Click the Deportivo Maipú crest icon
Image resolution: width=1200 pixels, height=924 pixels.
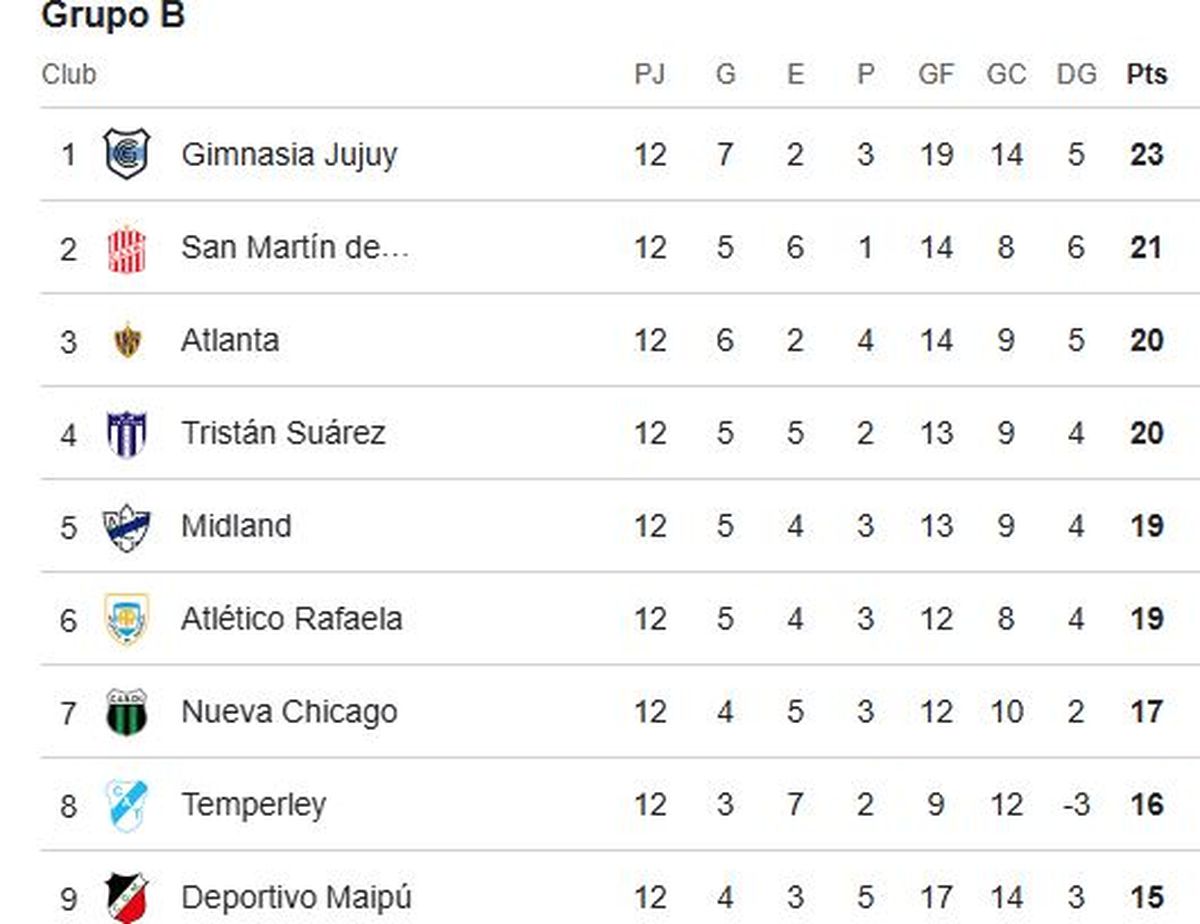coord(127,897)
